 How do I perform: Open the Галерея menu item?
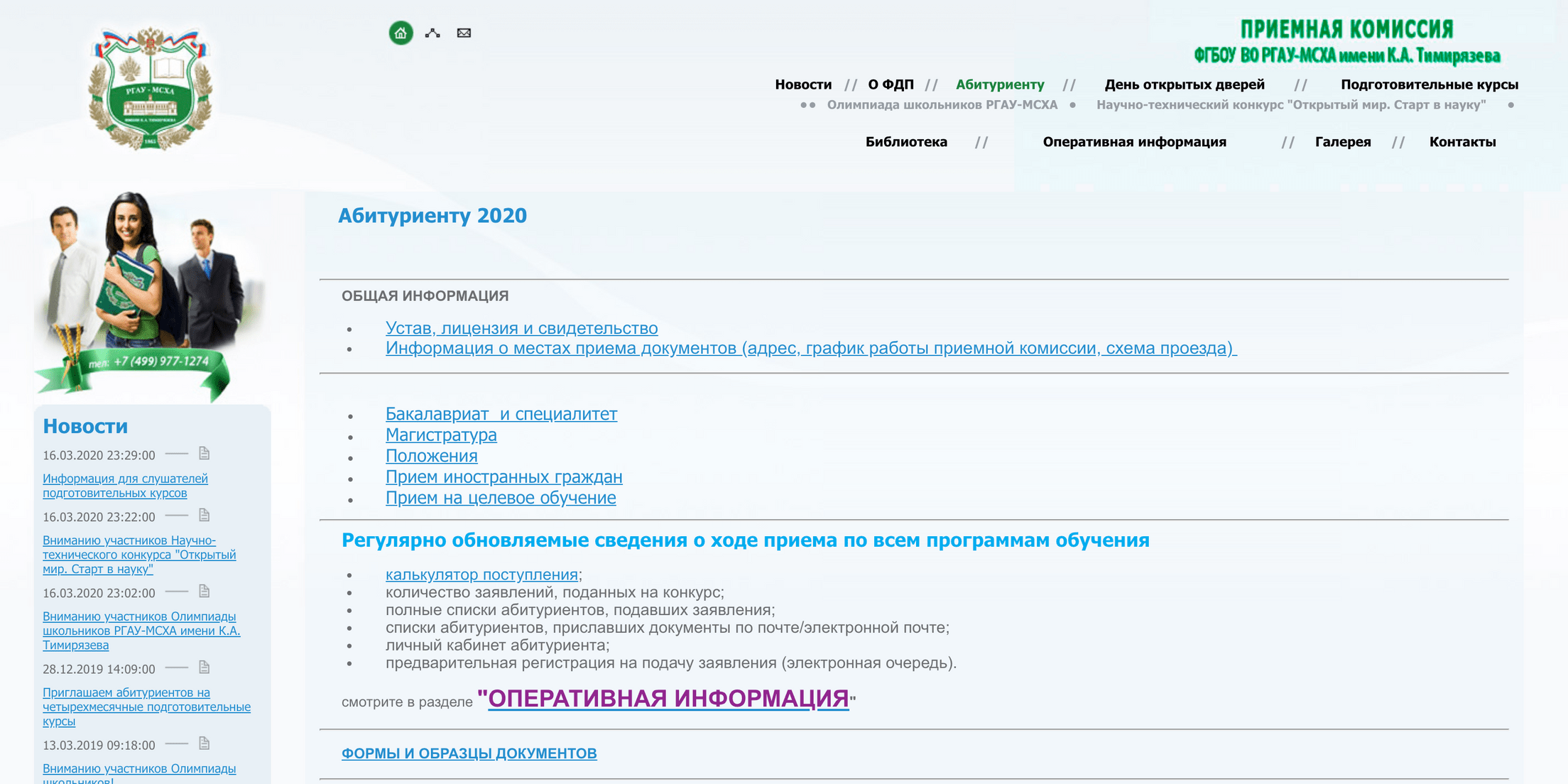click(1343, 142)
